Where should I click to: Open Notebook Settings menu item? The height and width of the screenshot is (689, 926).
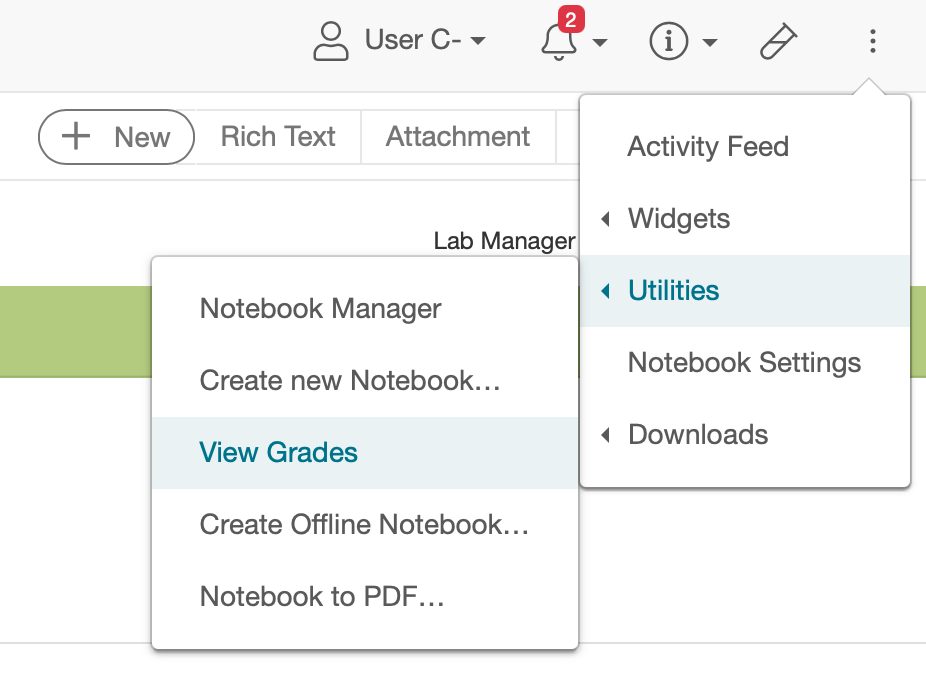[x=744, y=362]
